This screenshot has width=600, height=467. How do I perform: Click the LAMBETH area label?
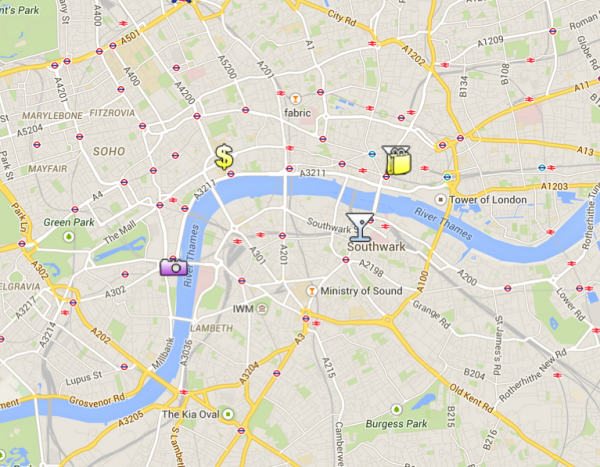pos(211,328)
